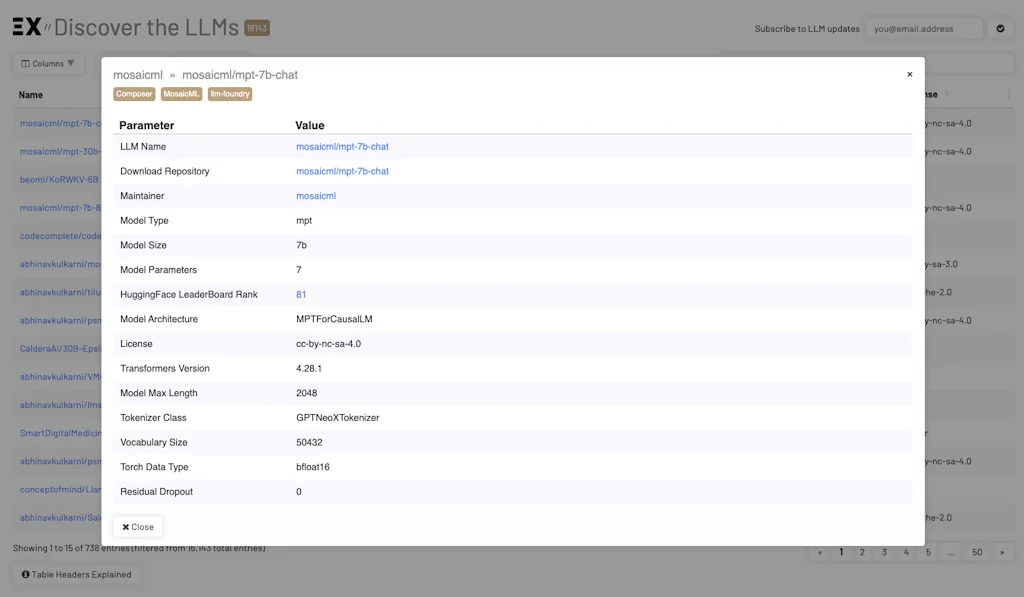Click the mosaicml Maintainer link
This screenshot has width=1024, height=597.
(x=316, y=196)
